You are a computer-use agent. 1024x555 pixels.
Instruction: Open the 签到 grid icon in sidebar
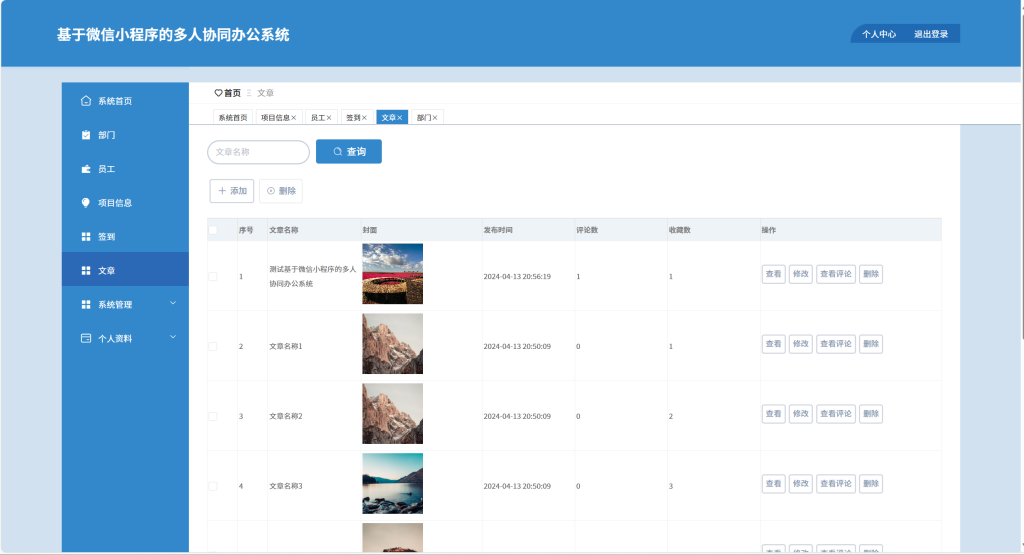click(x=86, y=236)
